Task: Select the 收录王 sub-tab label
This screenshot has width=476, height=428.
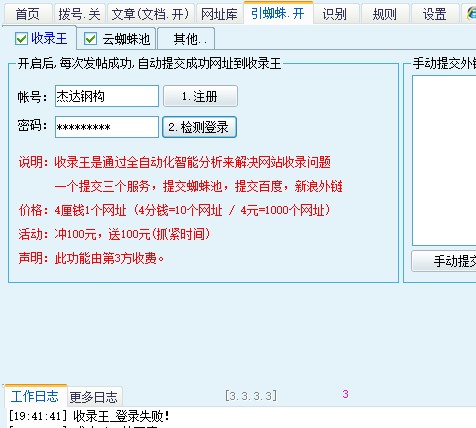Action: [x=49, y=39]
